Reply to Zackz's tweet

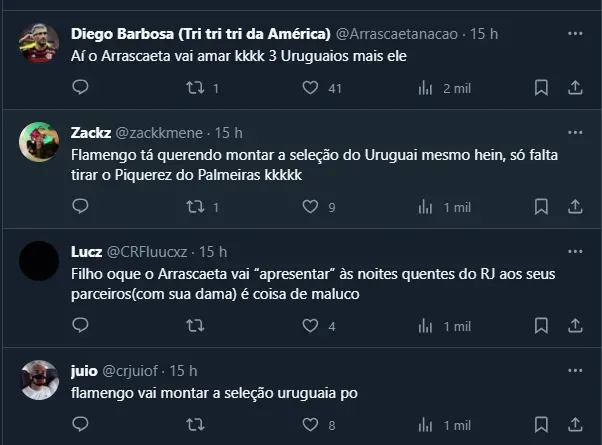click(x=81, y=207)
